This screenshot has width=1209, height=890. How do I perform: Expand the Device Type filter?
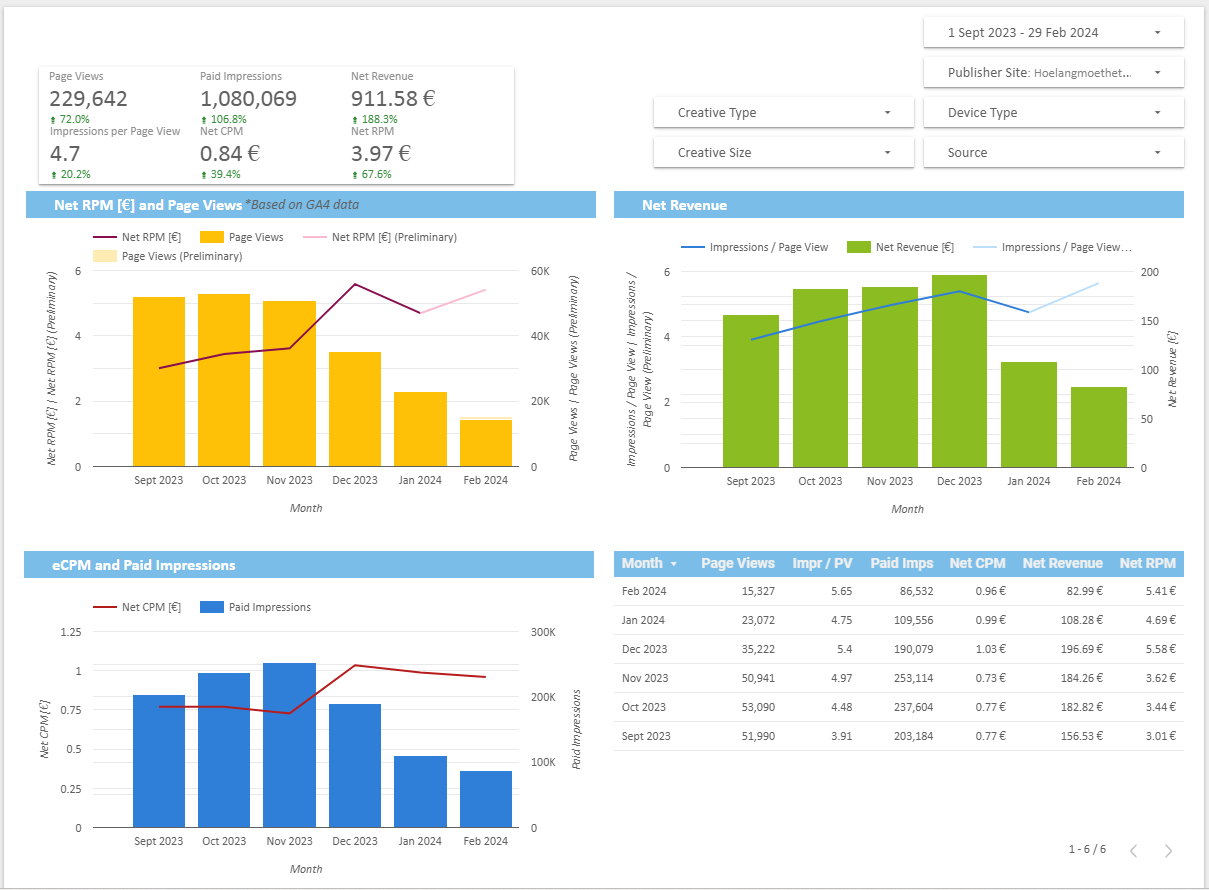1053,112
